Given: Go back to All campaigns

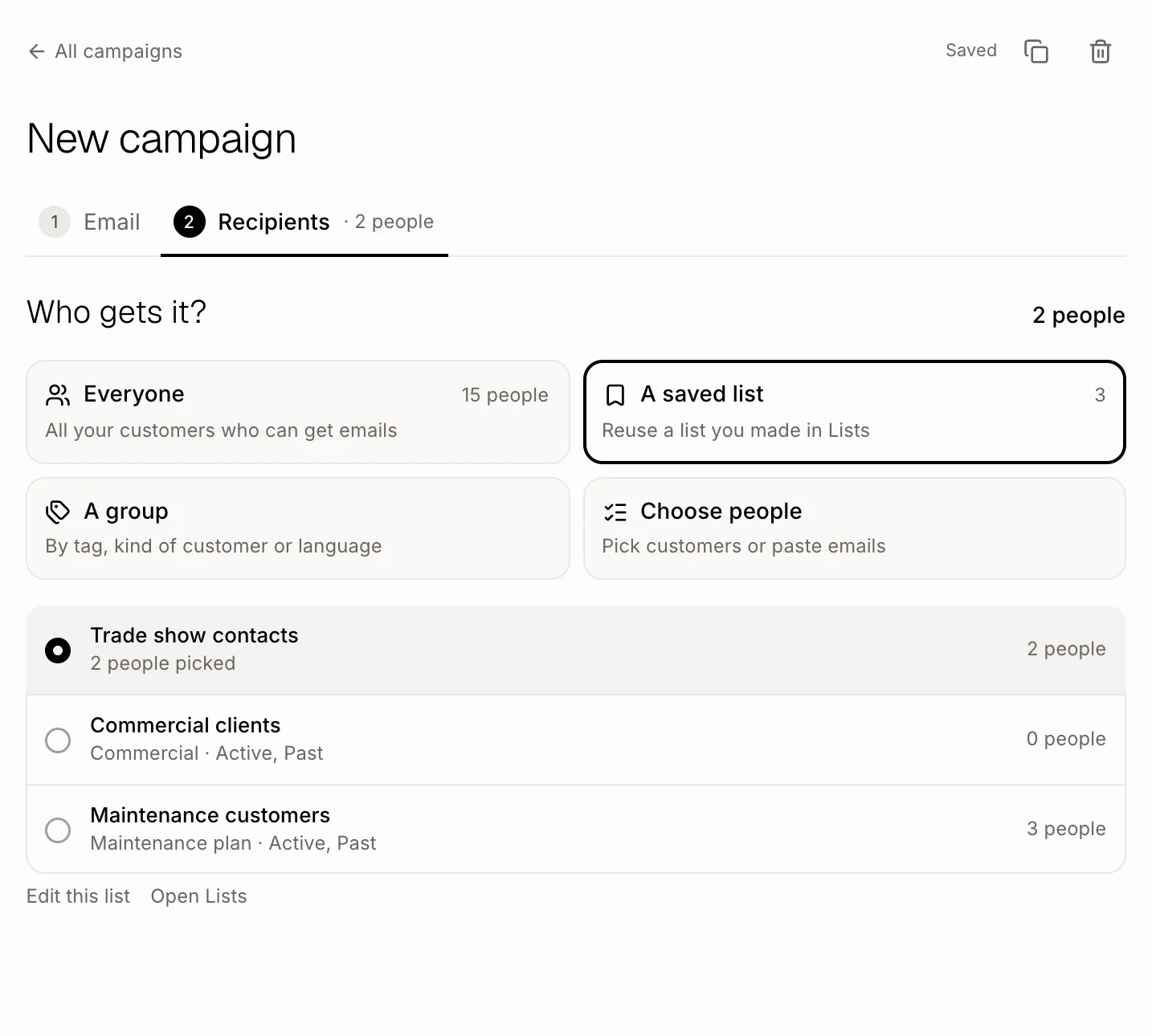Looking at the screenshot, I should pos(104,51).
